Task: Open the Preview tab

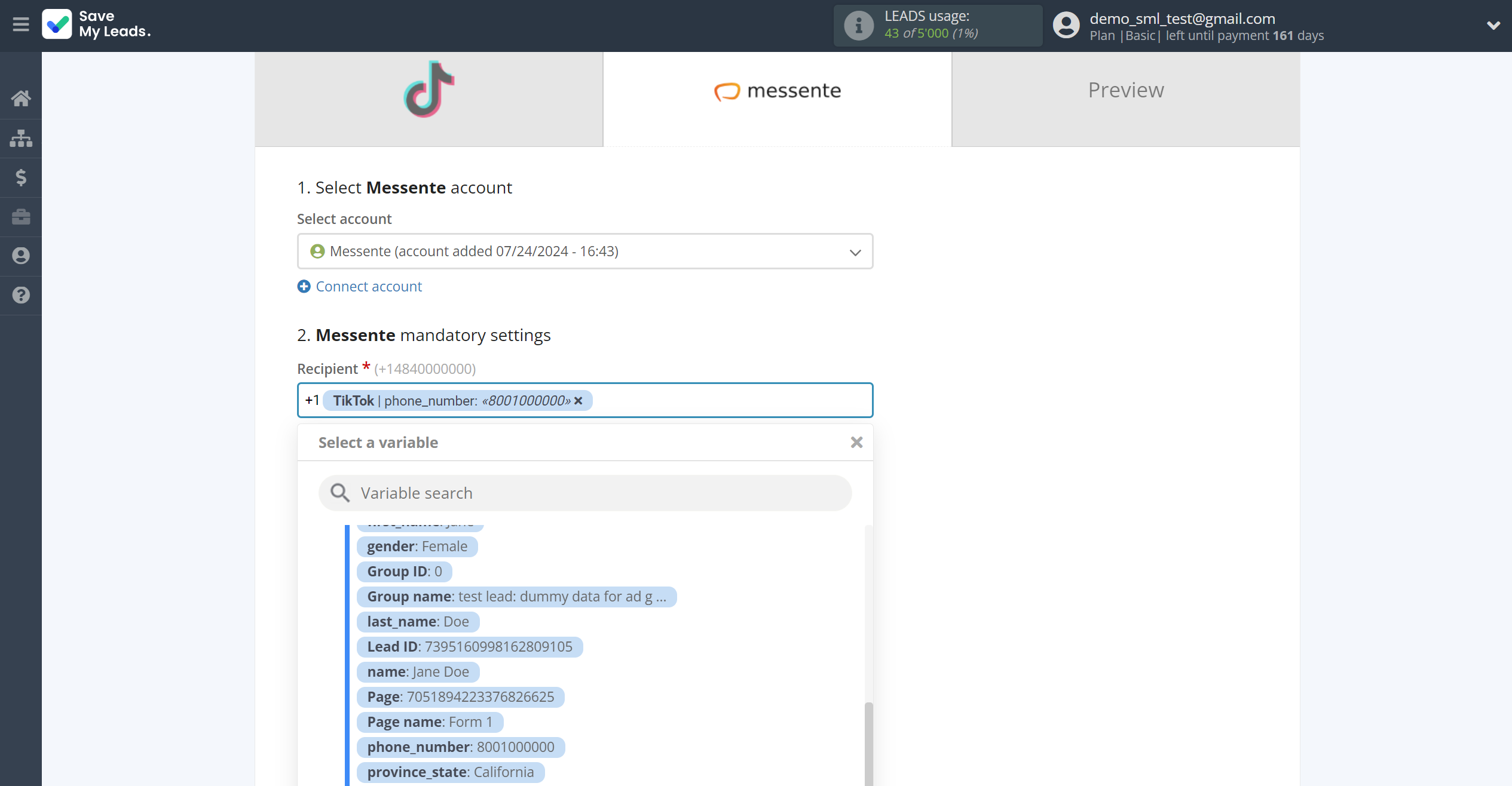Action: tap(1125, 99)
